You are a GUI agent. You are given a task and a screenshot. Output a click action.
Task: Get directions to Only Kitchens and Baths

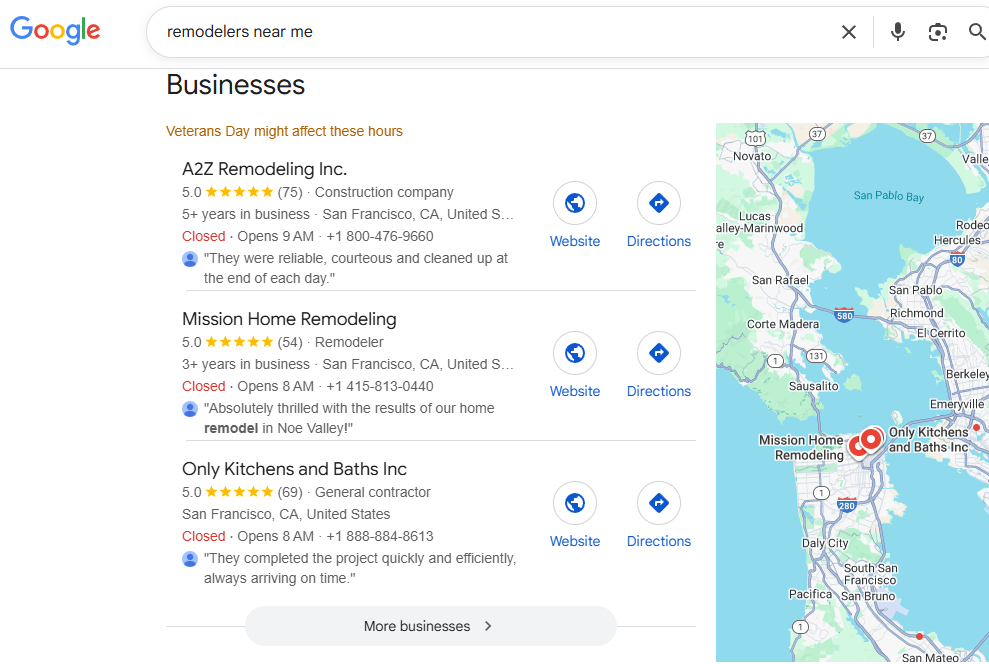[x=659, y=503]
